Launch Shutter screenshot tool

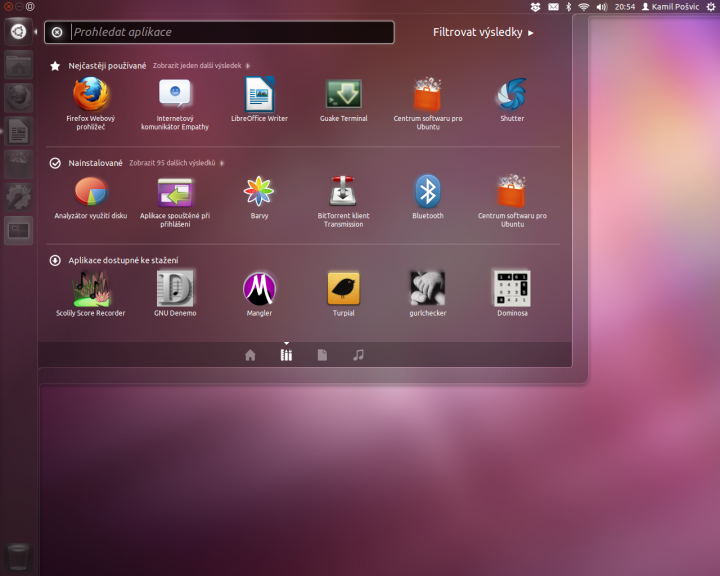(x=512, y=99)
